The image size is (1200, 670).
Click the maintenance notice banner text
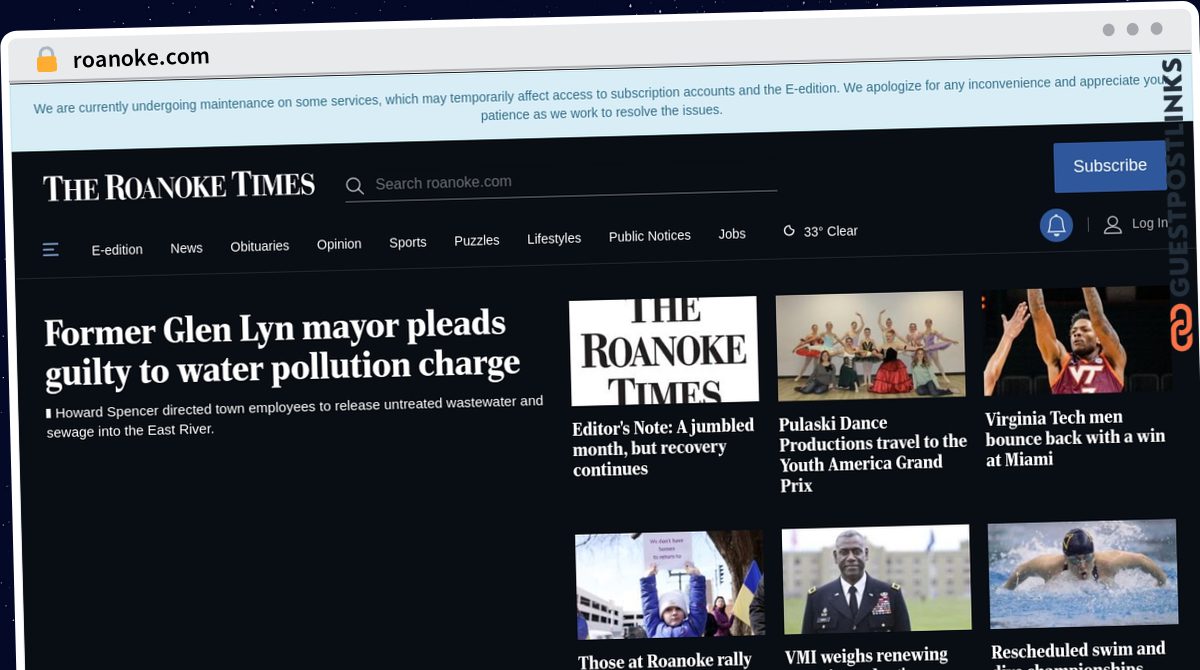600,97
